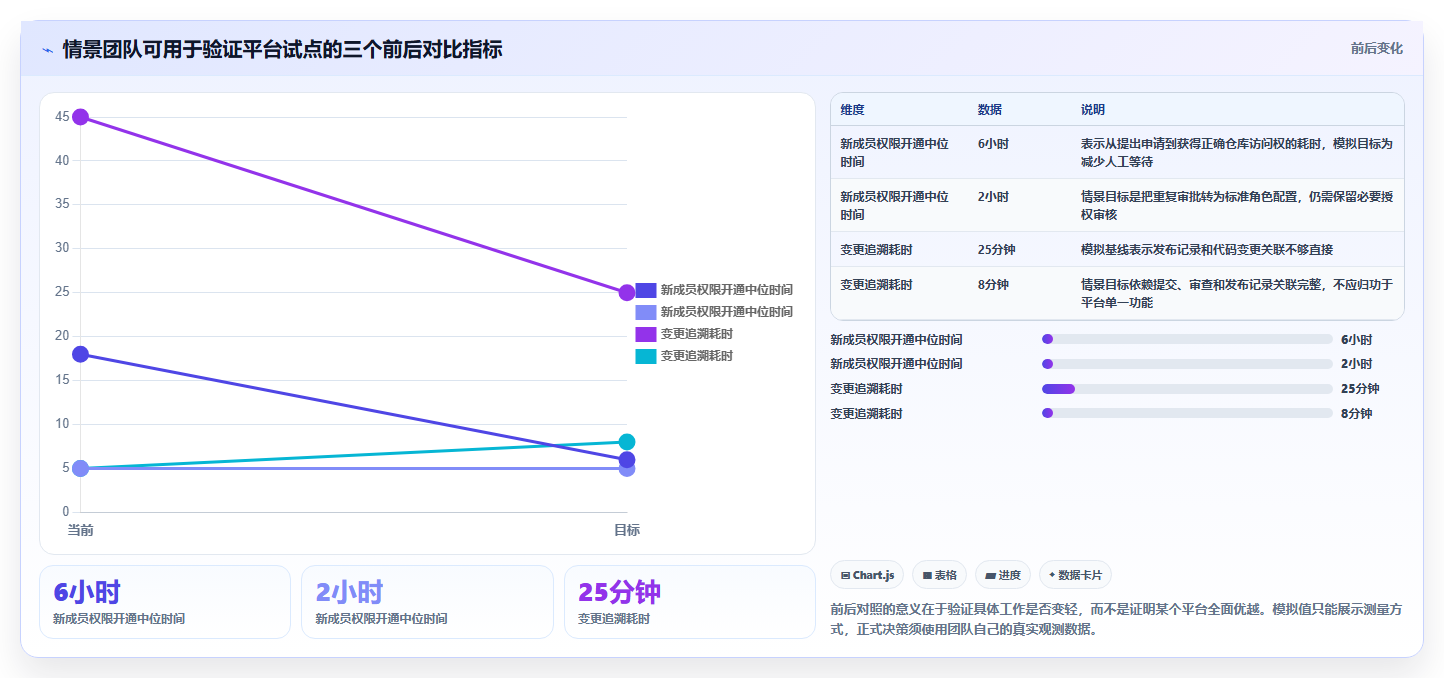The height and width of the screenshot is (678, 1444).
Task: Click the purple data point at value 25
Action: coord(627,293)
